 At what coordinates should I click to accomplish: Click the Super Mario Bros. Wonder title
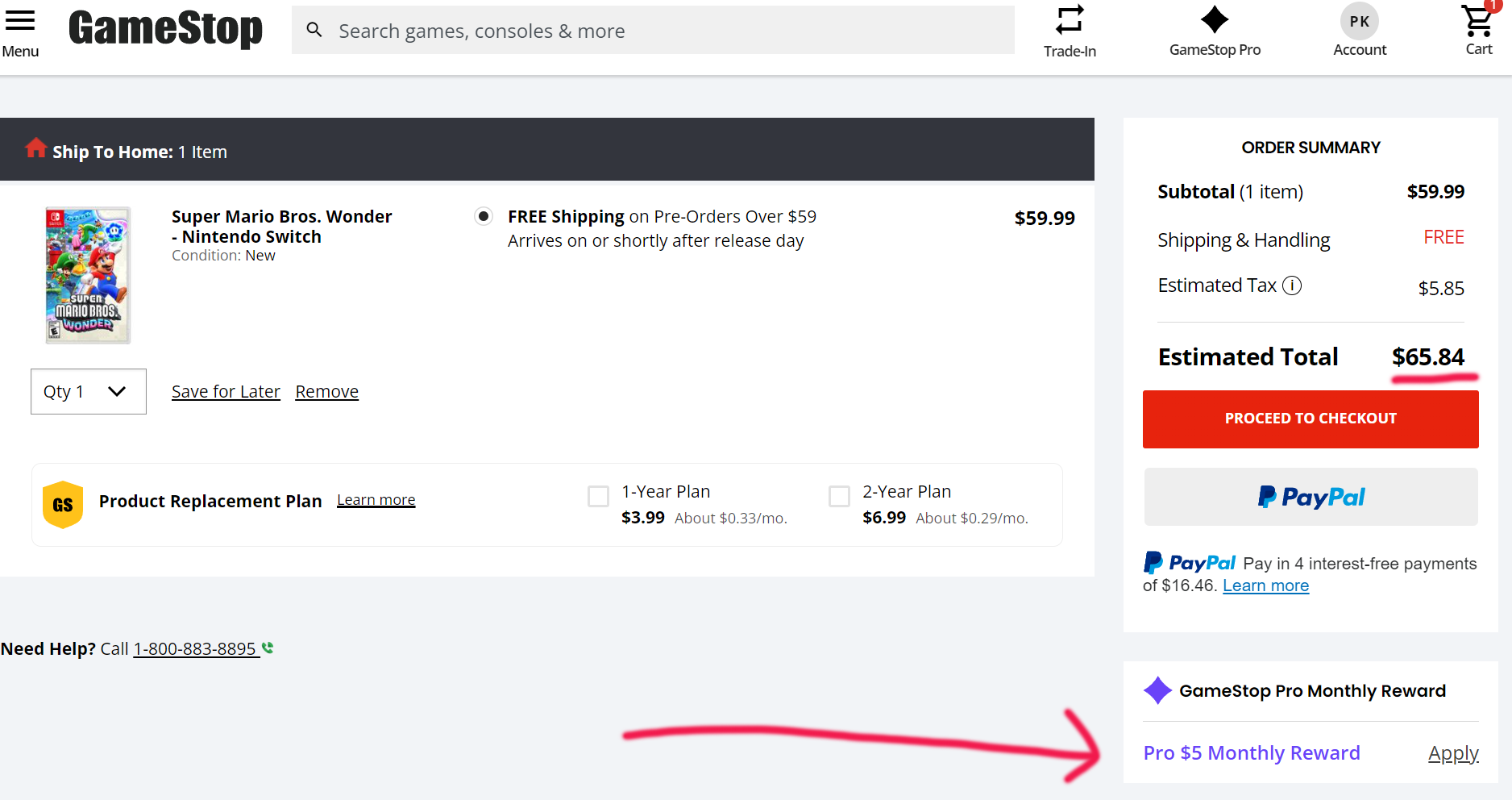pos(281,227)
